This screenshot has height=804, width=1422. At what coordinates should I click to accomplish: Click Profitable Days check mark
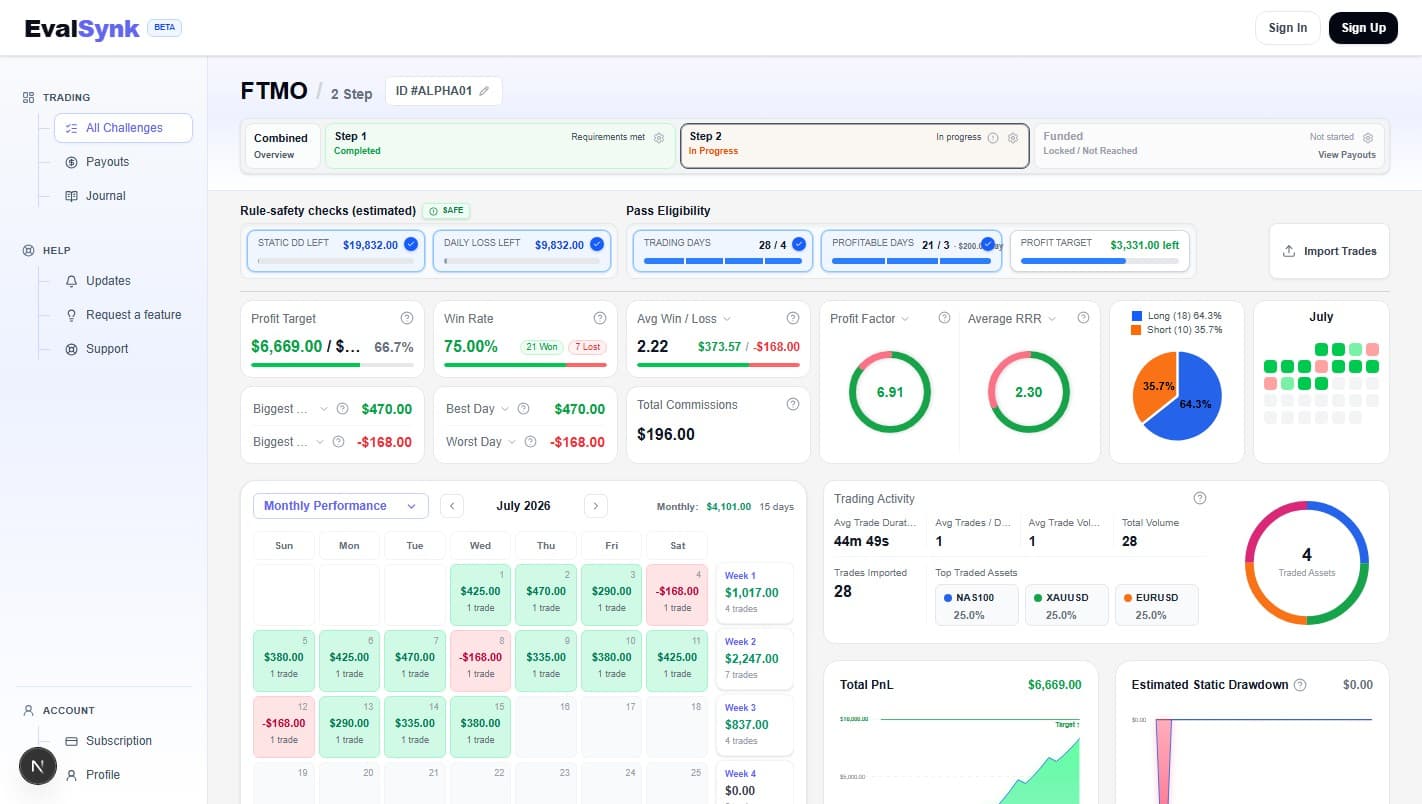tap(988, 243)
